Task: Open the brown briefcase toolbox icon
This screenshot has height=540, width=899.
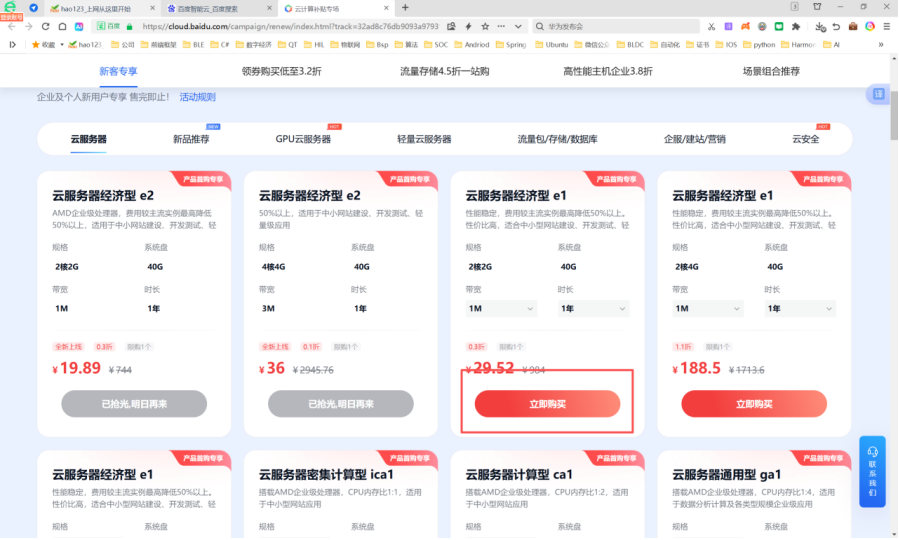Action: tap(853, 26)
